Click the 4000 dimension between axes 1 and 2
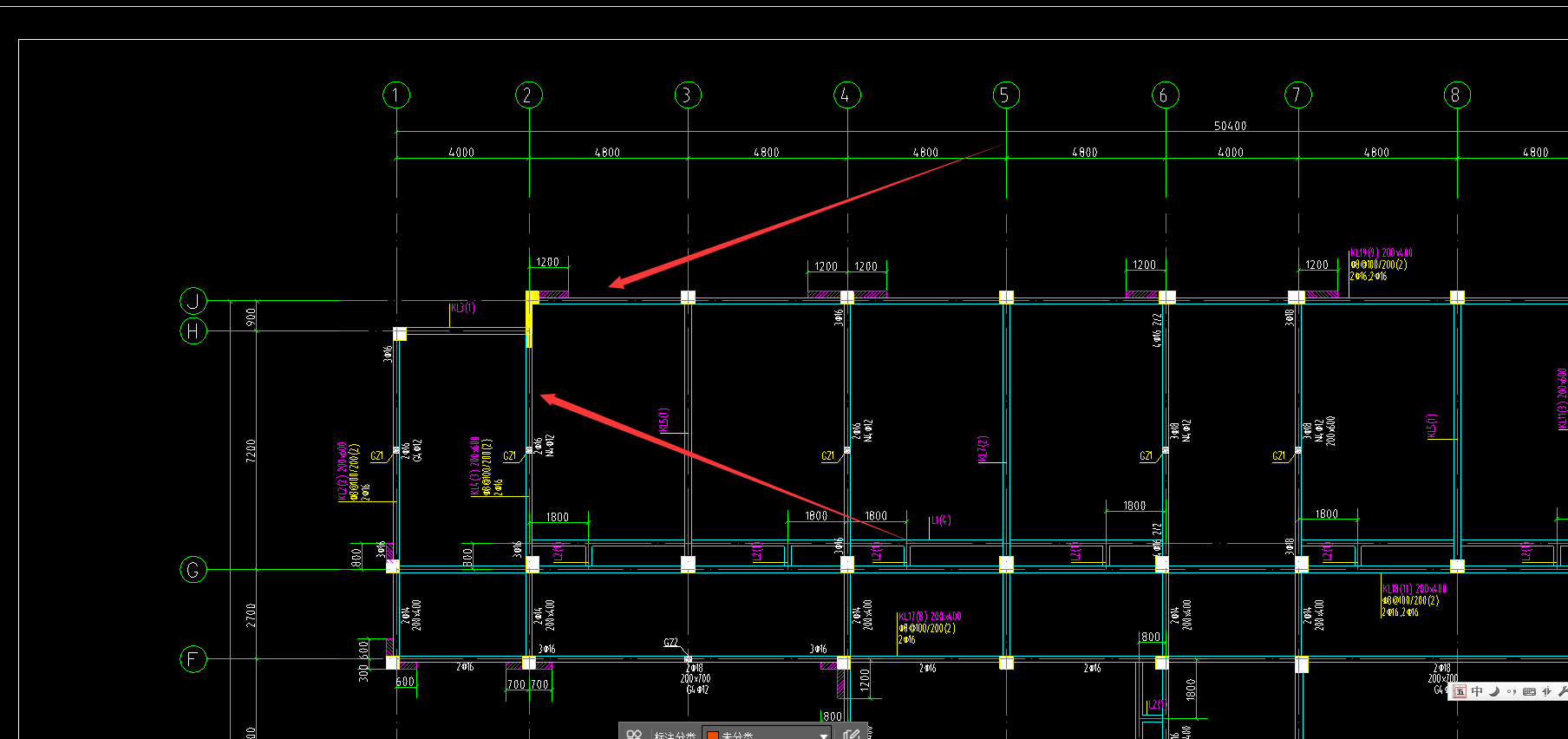This screenshot has height=739, width=1568. (461, 152)
